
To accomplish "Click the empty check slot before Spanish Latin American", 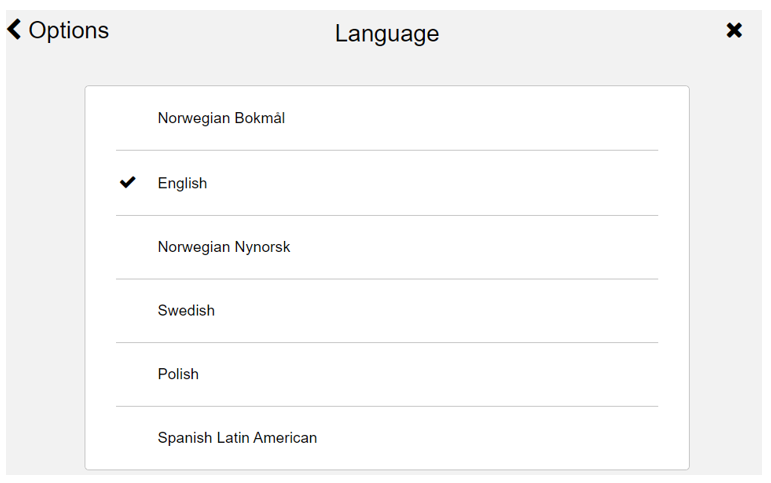I will click(127, 438).
